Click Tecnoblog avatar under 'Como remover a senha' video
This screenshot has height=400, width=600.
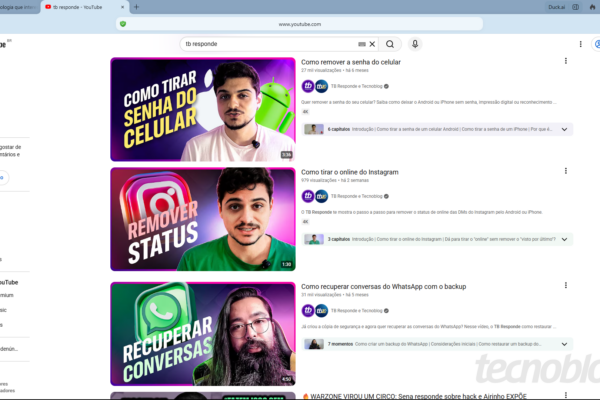[x=321, y=86]
